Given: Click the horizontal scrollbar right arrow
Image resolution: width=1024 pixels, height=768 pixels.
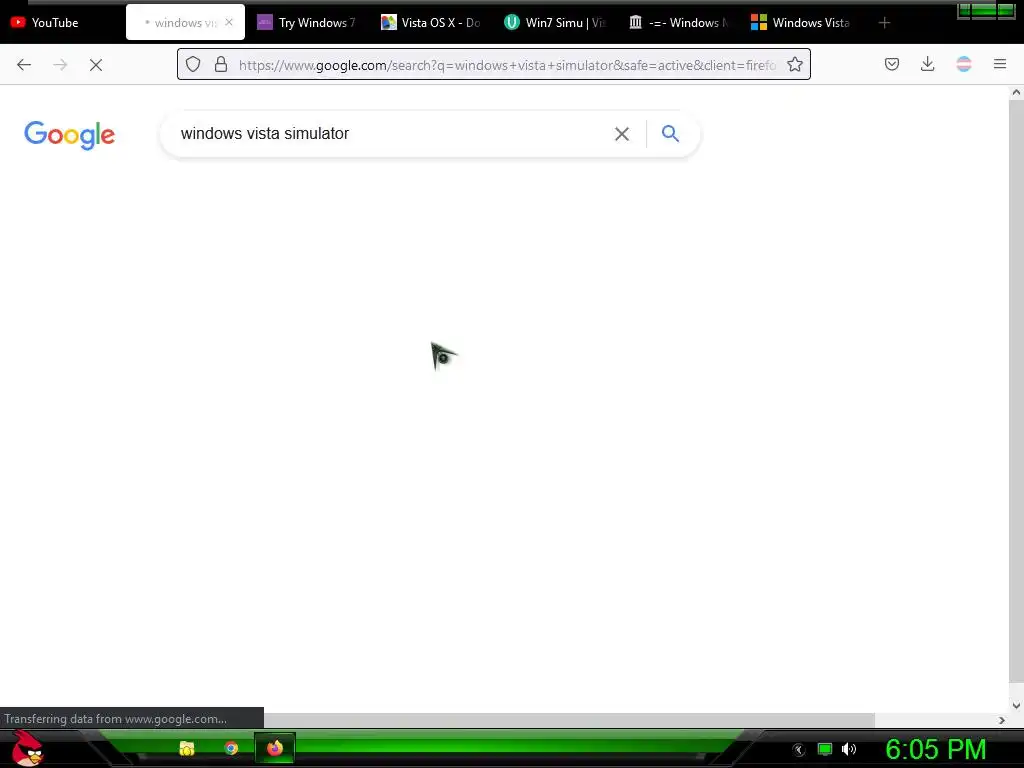Looking at the screenshot, I should (x=1002, y=720).
